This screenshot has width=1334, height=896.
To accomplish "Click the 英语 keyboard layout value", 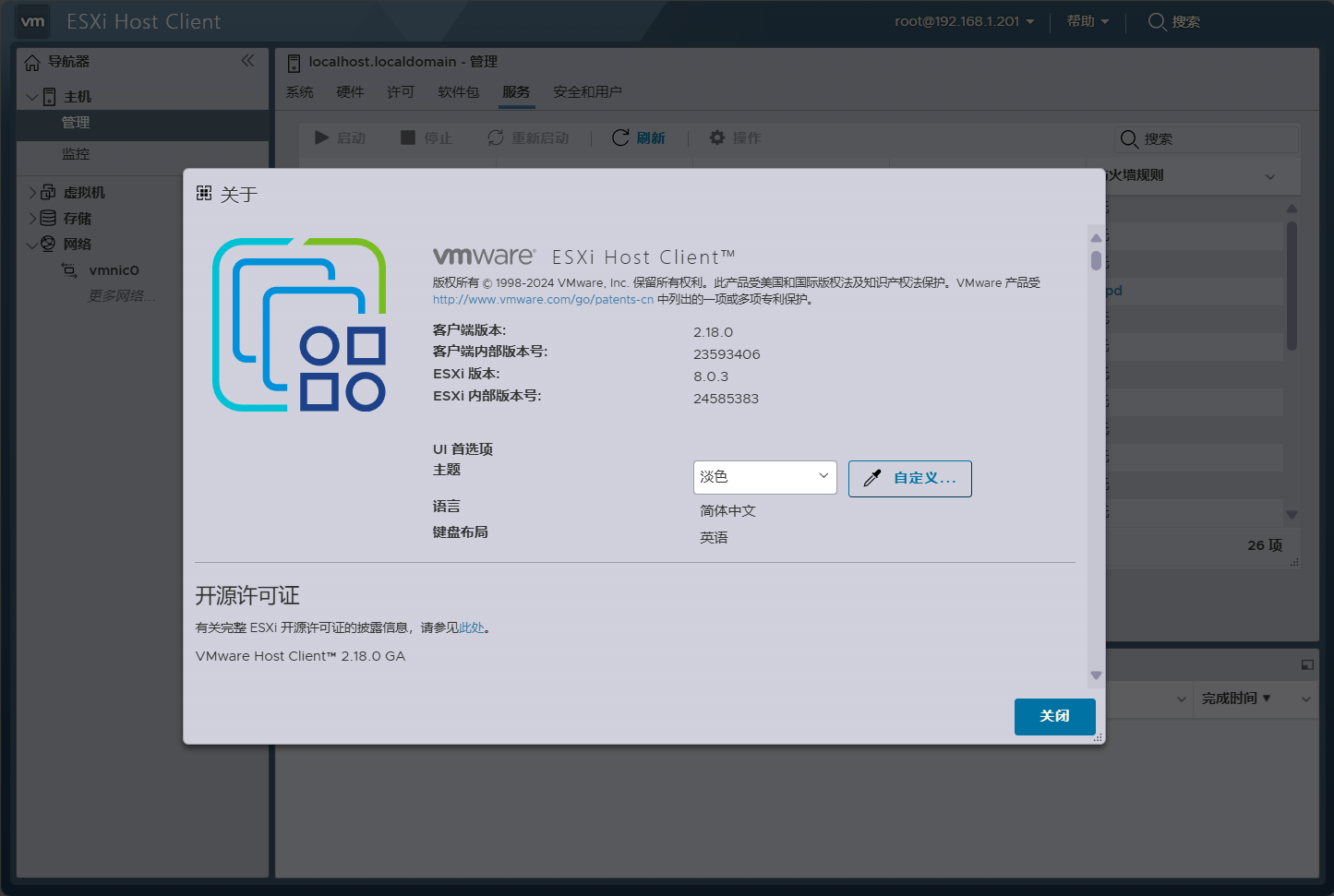I will point(714,538).
